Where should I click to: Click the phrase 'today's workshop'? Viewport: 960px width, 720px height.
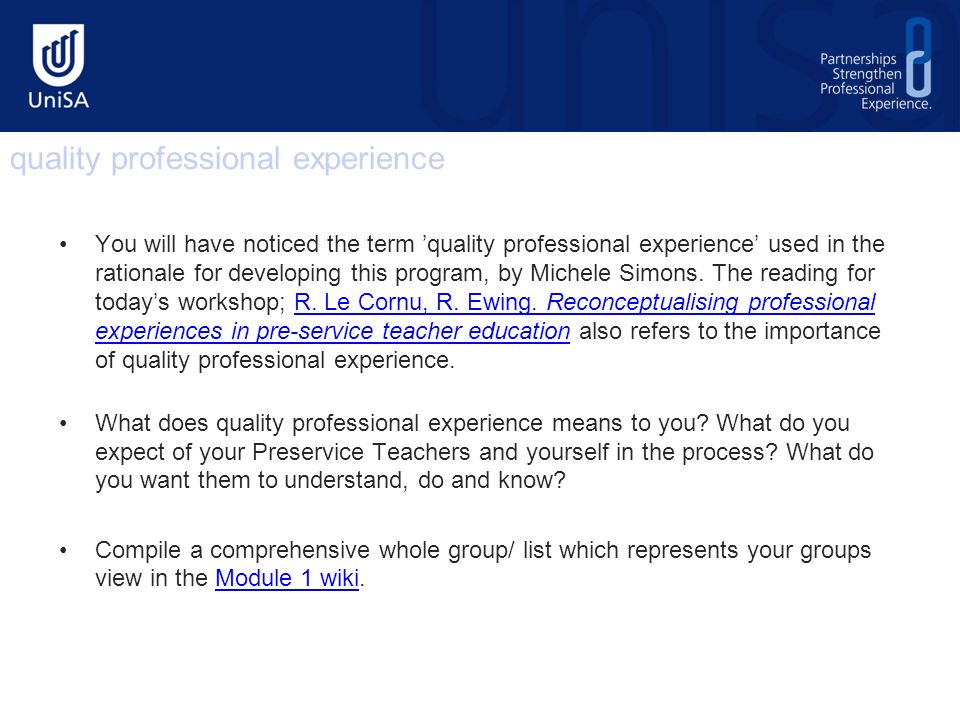[x=190, y=302]
